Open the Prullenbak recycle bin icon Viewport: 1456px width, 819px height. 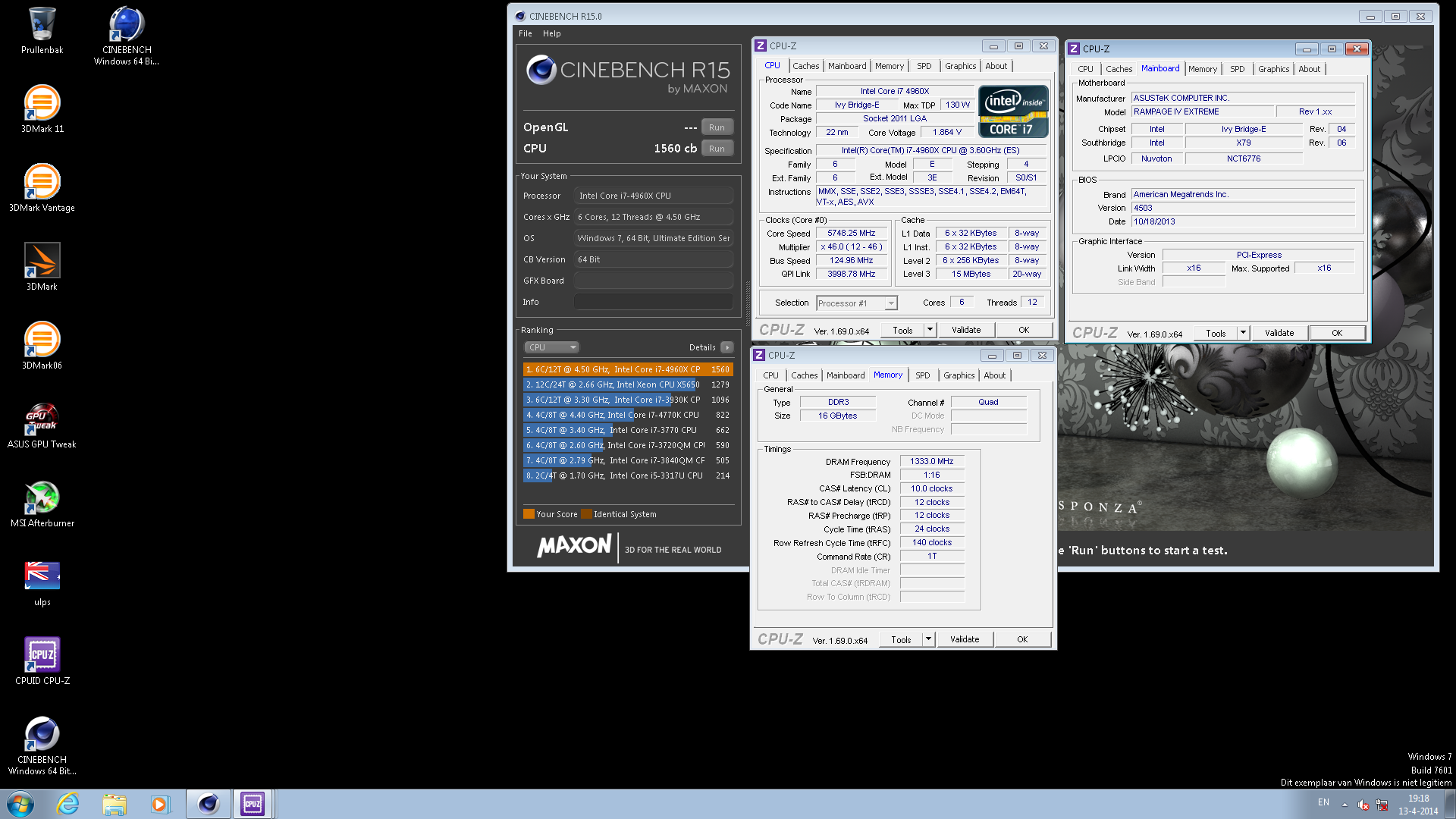point(42,31)
